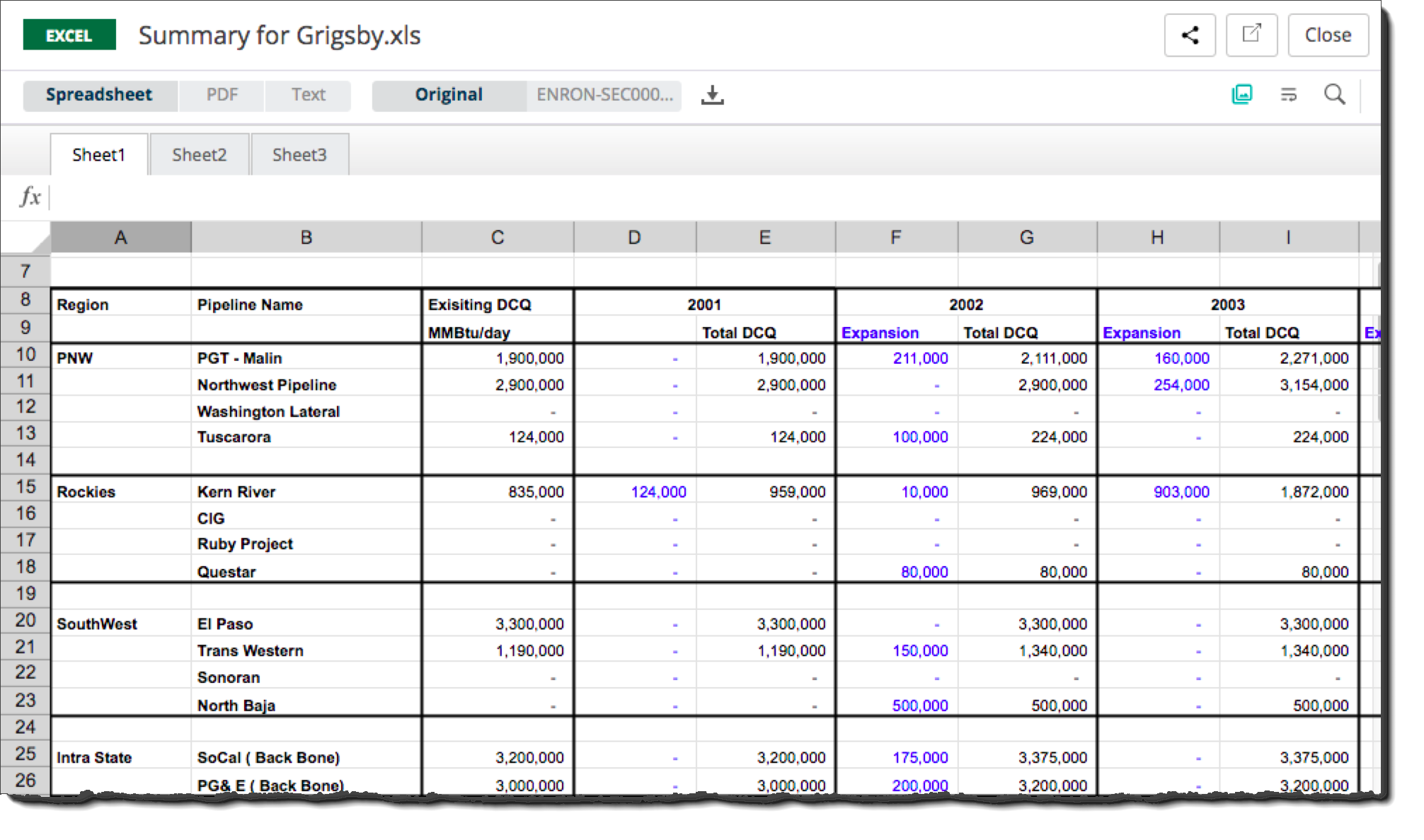
Task: Select column G header
Action: point(1027,238)
